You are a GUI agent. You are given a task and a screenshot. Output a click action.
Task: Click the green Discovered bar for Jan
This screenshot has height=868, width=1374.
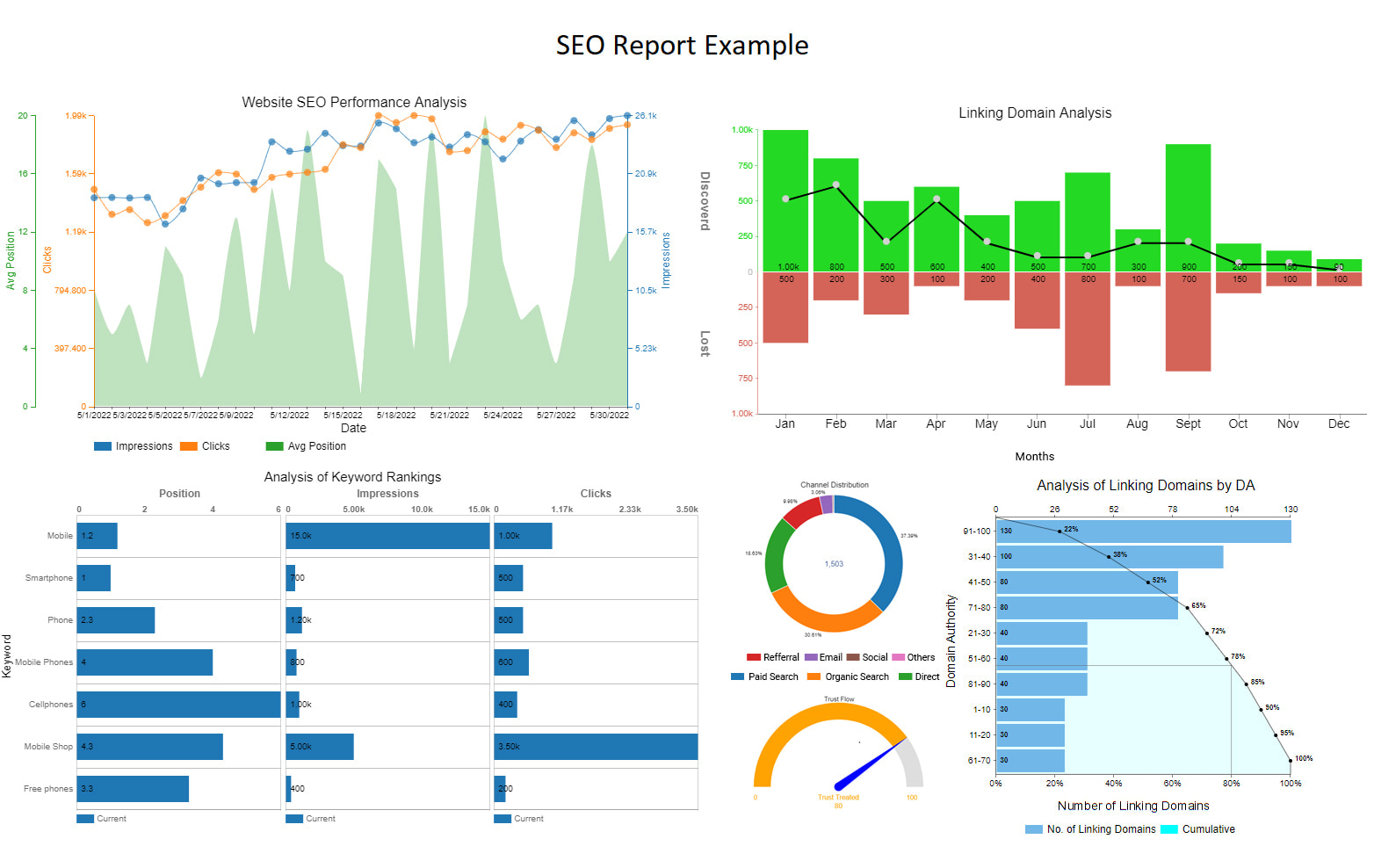[x=785, y=200]
